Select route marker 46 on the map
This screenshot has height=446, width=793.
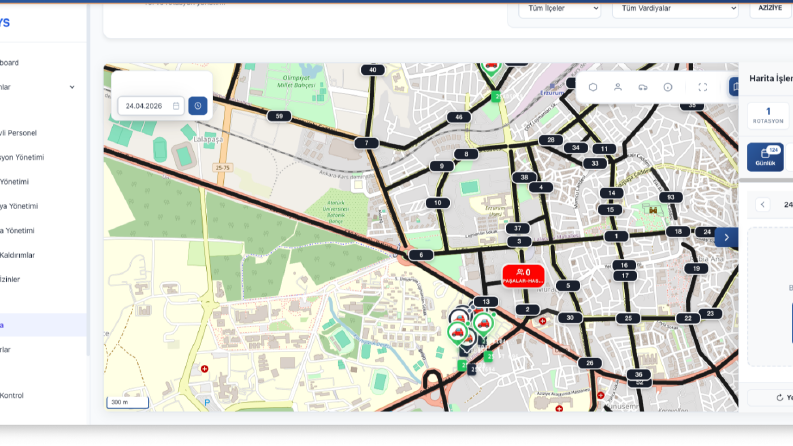(459, 117)
